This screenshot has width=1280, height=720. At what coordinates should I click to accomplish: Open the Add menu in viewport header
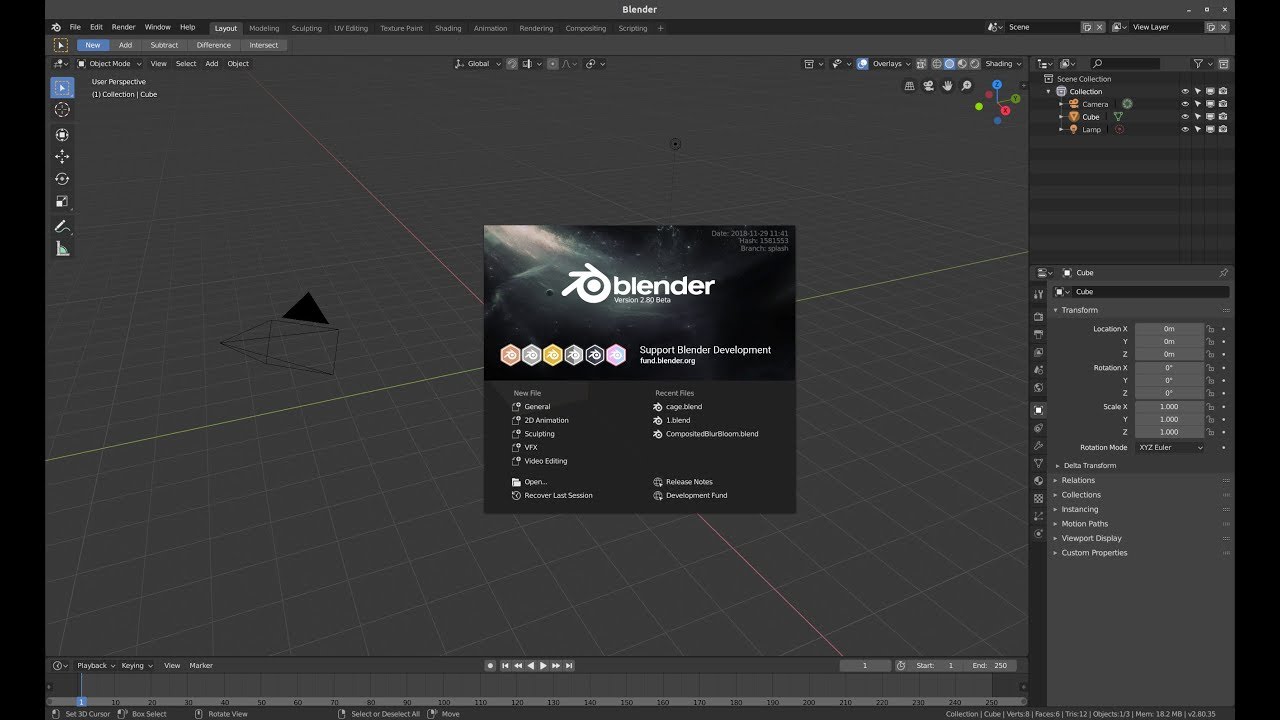click(211, 63)
